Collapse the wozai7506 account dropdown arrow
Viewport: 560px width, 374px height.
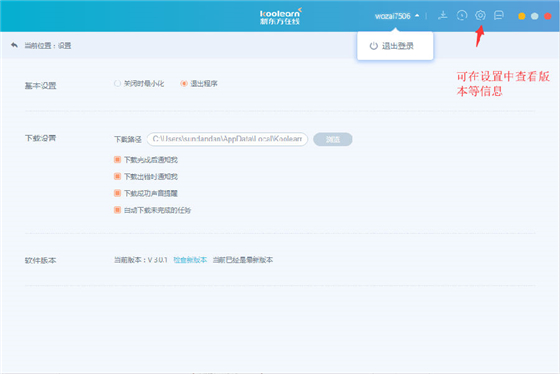coord(417,16)
